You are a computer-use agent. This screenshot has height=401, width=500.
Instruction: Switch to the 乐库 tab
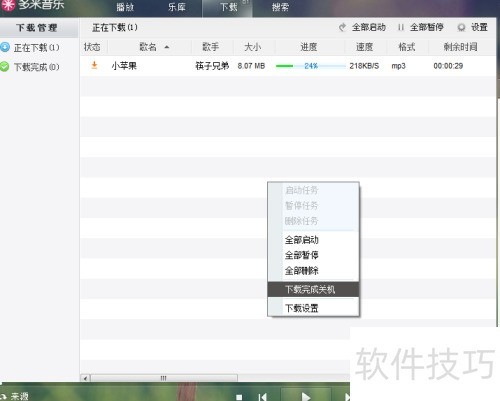[177, 7]
